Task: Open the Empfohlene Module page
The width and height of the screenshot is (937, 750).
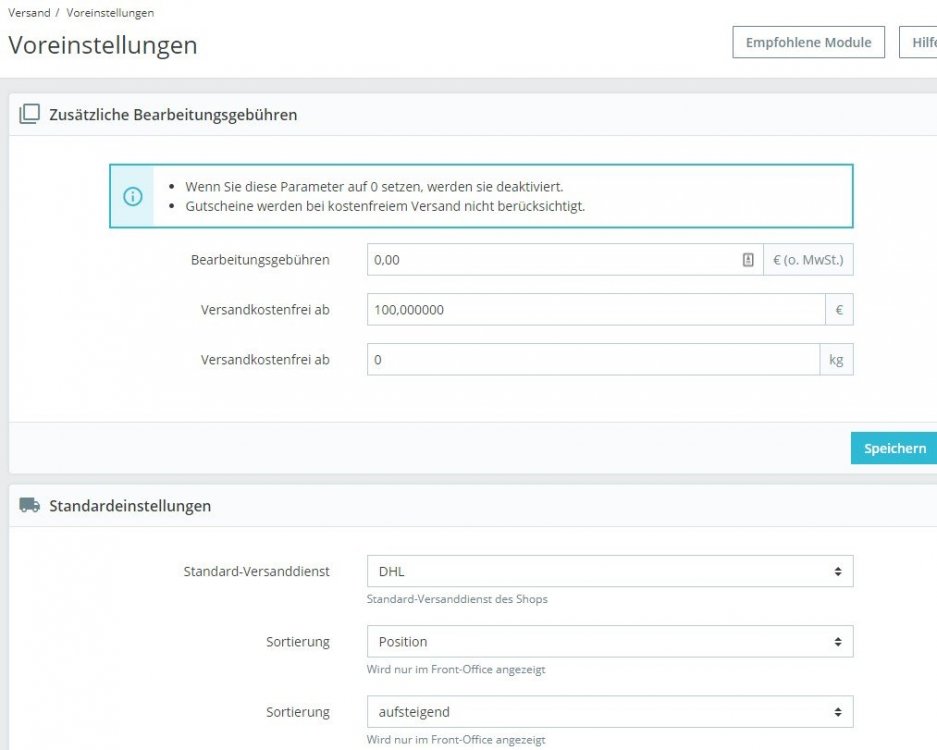Action: 808,42
